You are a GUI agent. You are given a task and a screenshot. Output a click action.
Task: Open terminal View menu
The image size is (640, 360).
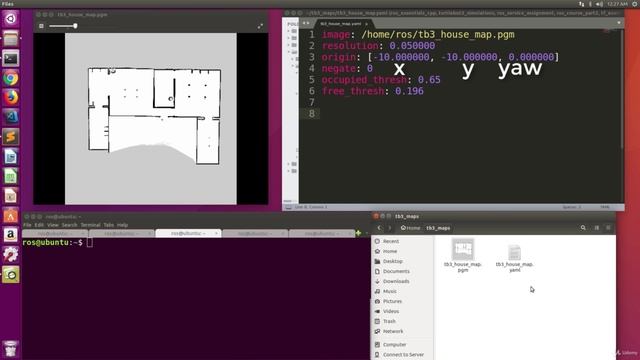[53, 225]
